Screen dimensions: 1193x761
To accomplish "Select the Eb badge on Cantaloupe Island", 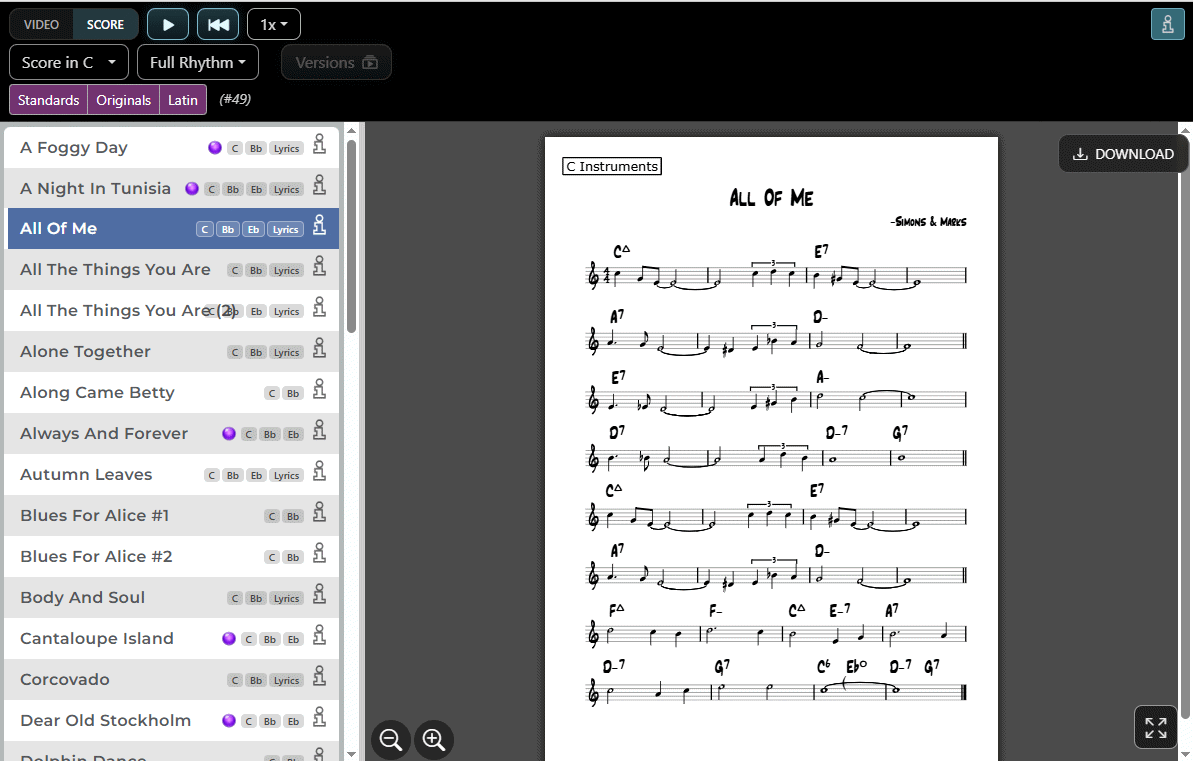I will (293, 639).
